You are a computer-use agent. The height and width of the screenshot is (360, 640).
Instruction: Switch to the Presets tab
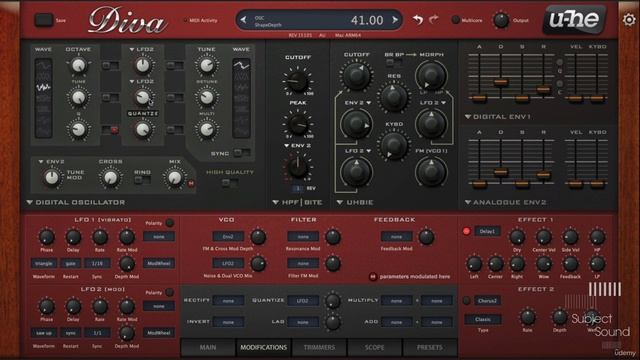coord(430,347)
